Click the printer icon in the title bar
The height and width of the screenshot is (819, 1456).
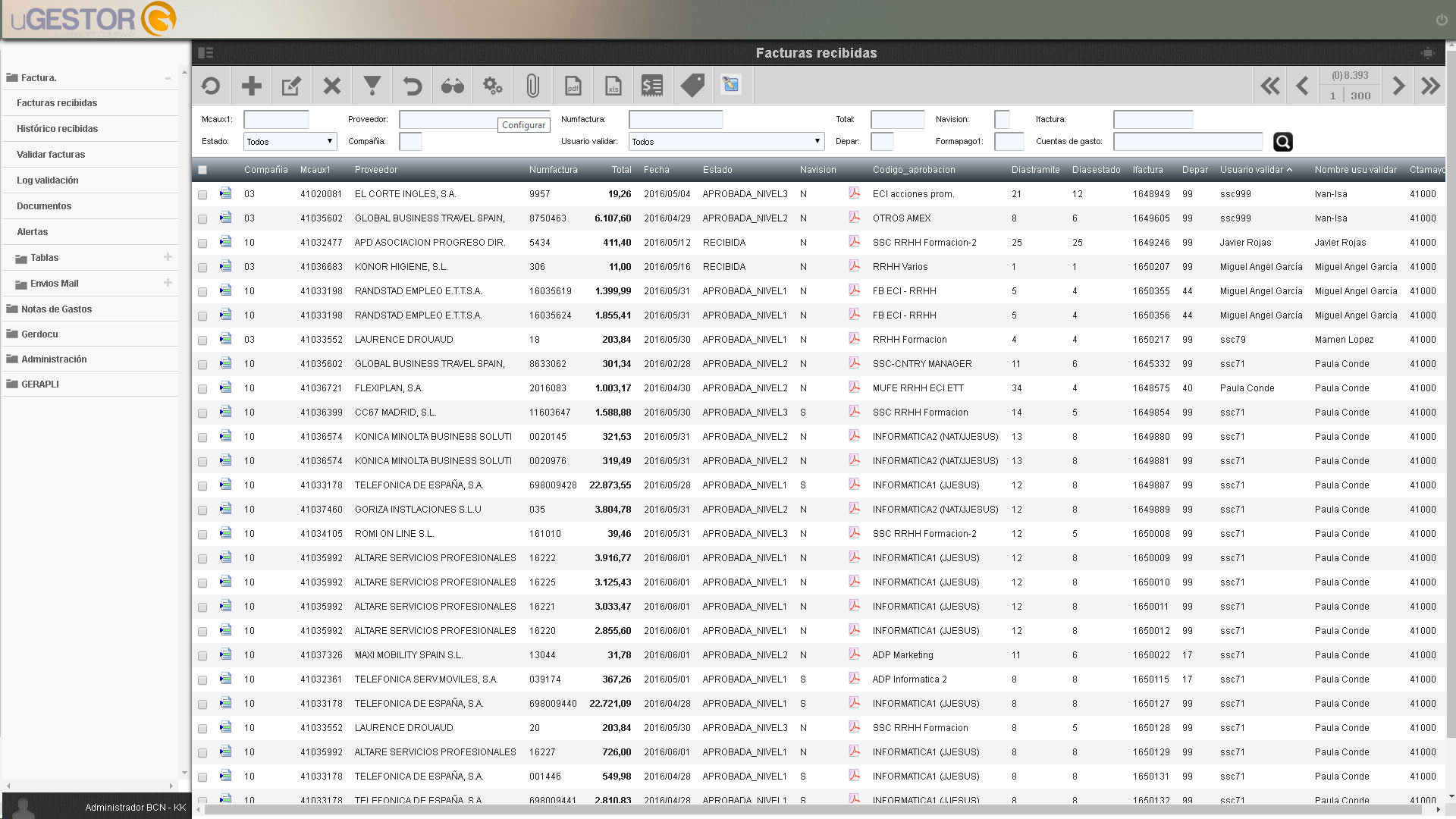[1428, 52]
